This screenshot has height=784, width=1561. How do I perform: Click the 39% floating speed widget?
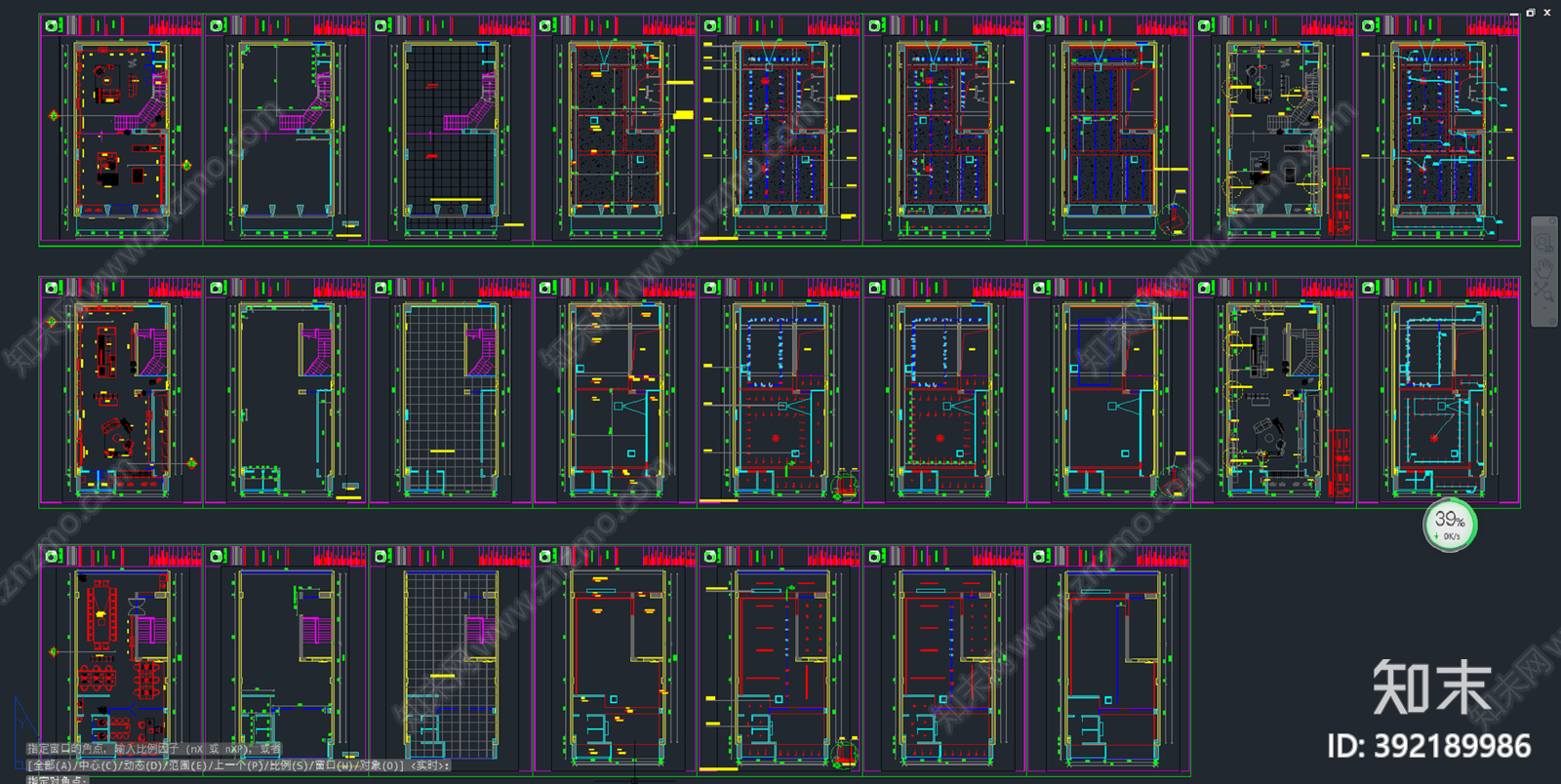point(1450,525)
